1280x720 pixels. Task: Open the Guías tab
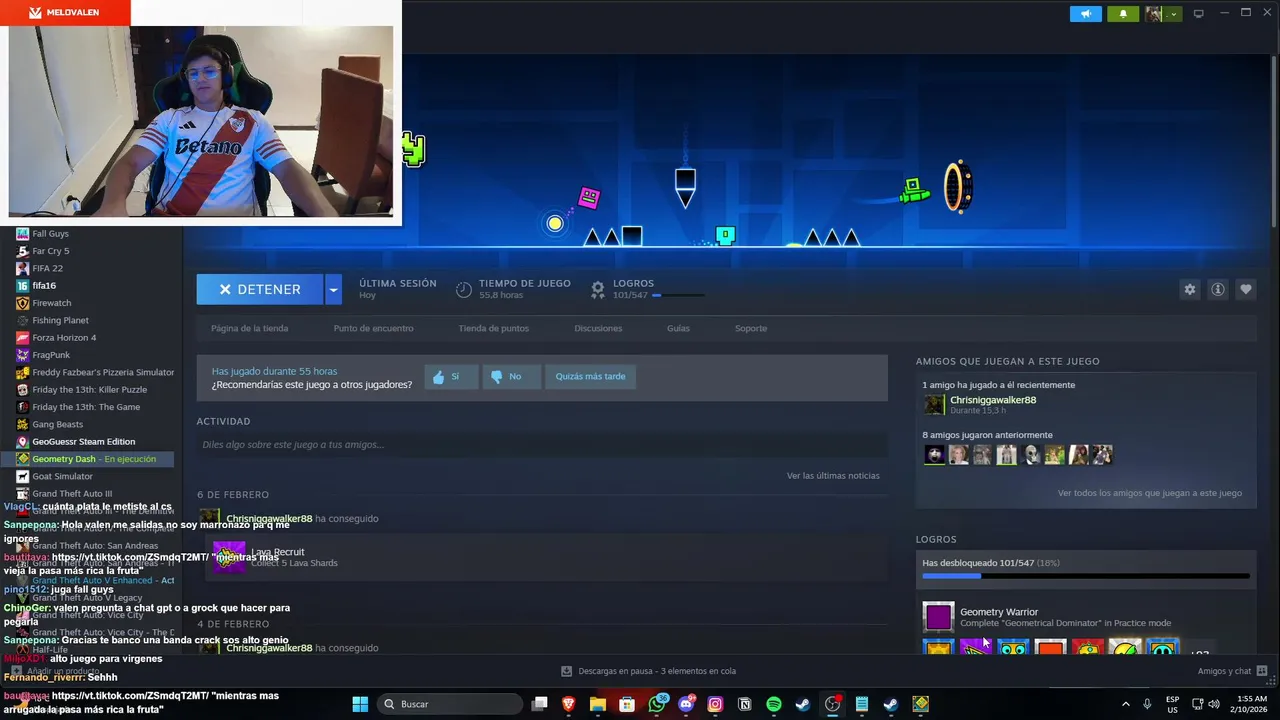678,328
